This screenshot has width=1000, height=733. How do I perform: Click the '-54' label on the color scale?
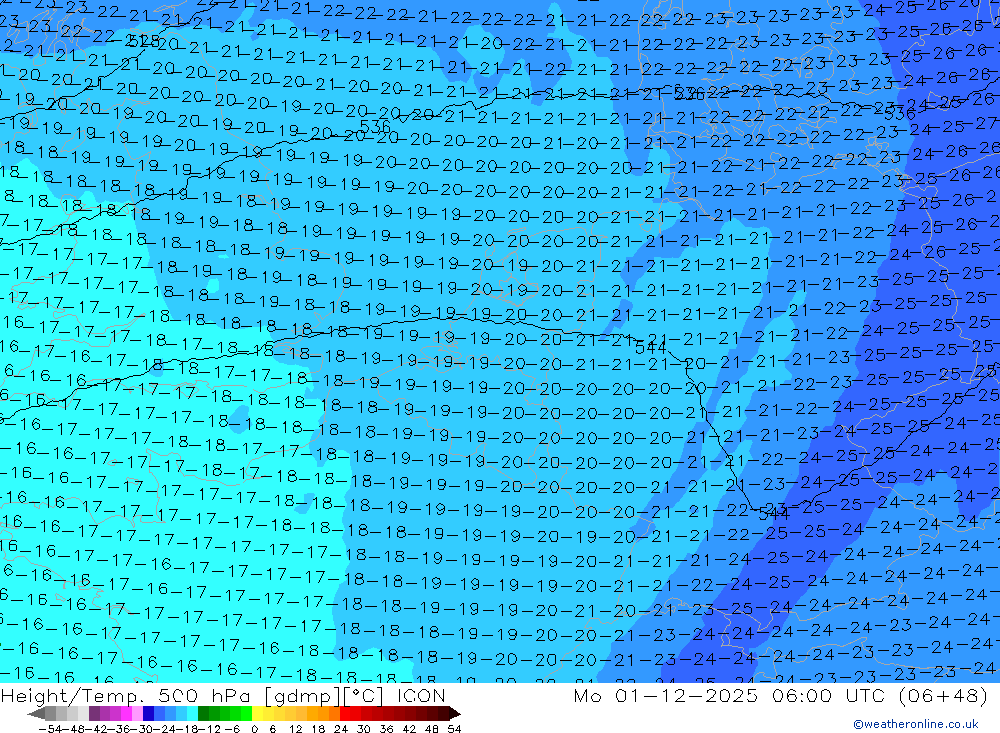(x=50, y=729)
